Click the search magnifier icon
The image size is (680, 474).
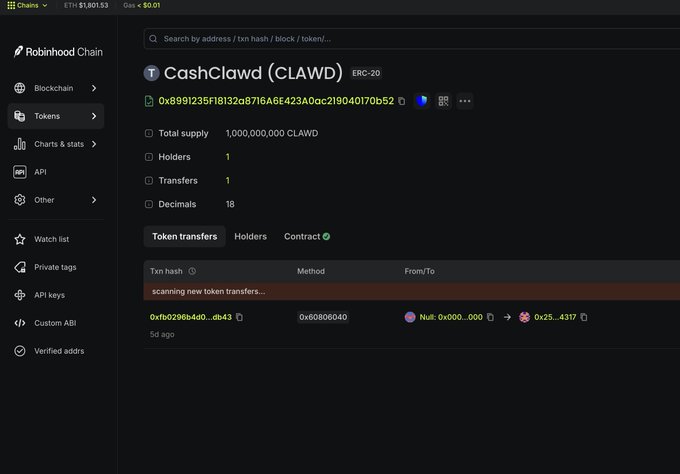[x=153, y=39]
